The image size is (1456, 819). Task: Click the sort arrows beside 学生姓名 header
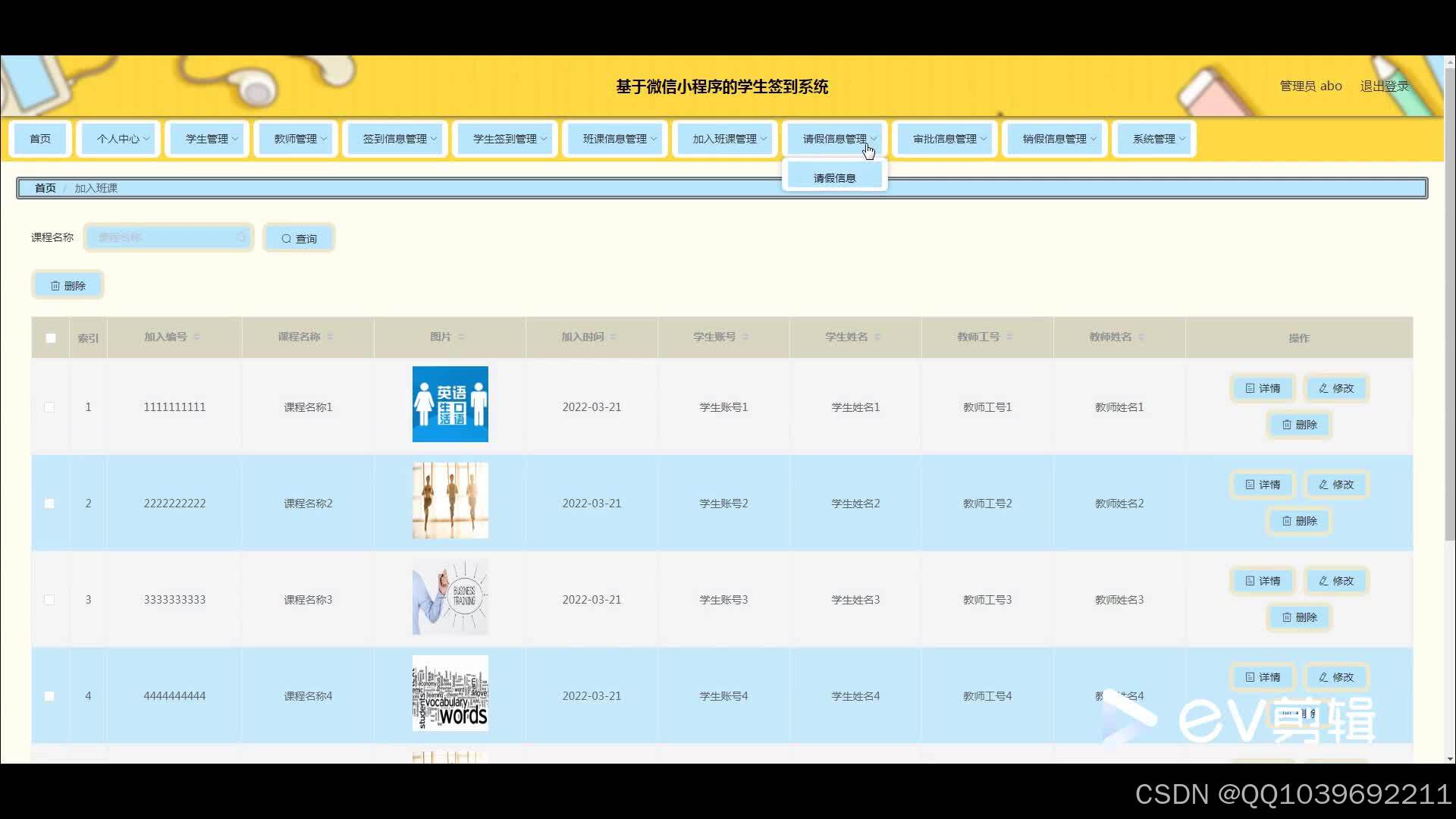click(877, 337)
